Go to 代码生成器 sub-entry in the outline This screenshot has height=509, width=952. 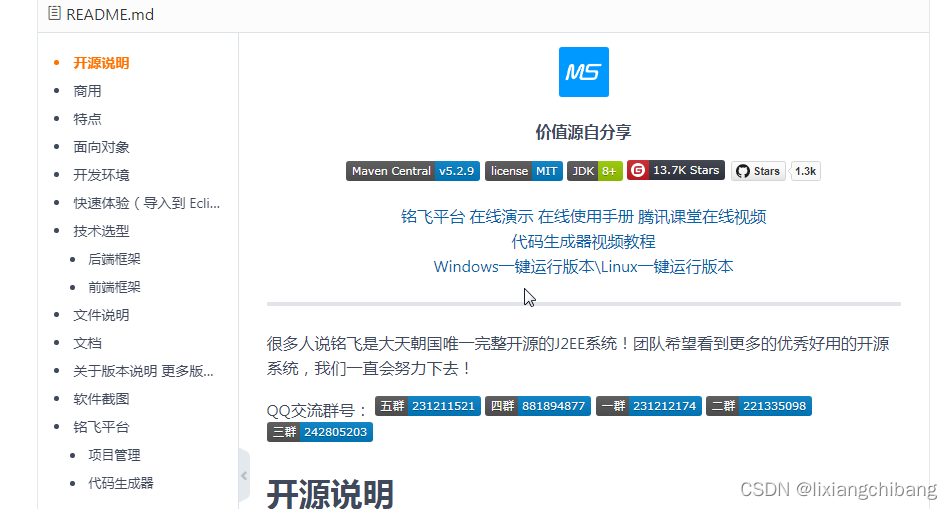click(x=121, y=483)
